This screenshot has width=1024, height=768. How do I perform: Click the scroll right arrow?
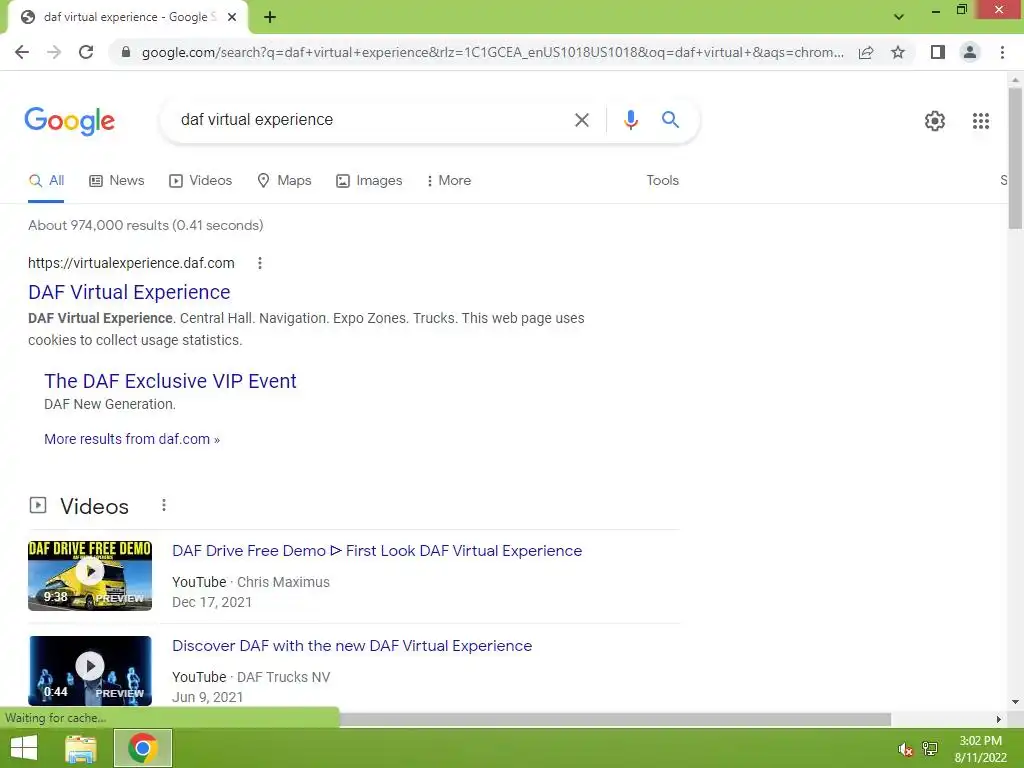(x=999, y=719)
